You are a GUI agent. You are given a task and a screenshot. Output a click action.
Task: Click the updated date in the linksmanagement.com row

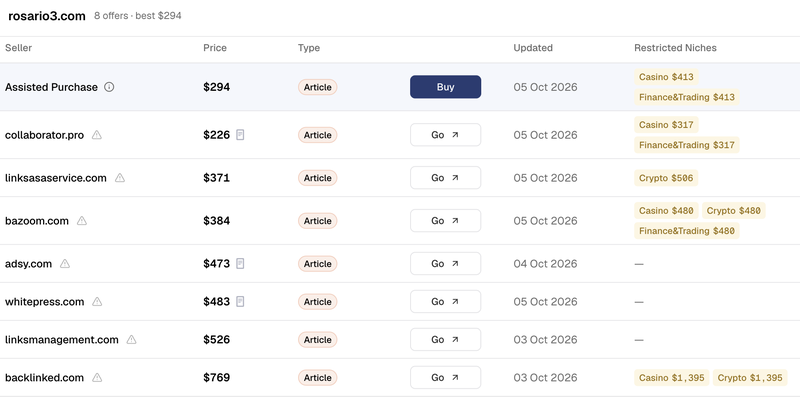545,339
